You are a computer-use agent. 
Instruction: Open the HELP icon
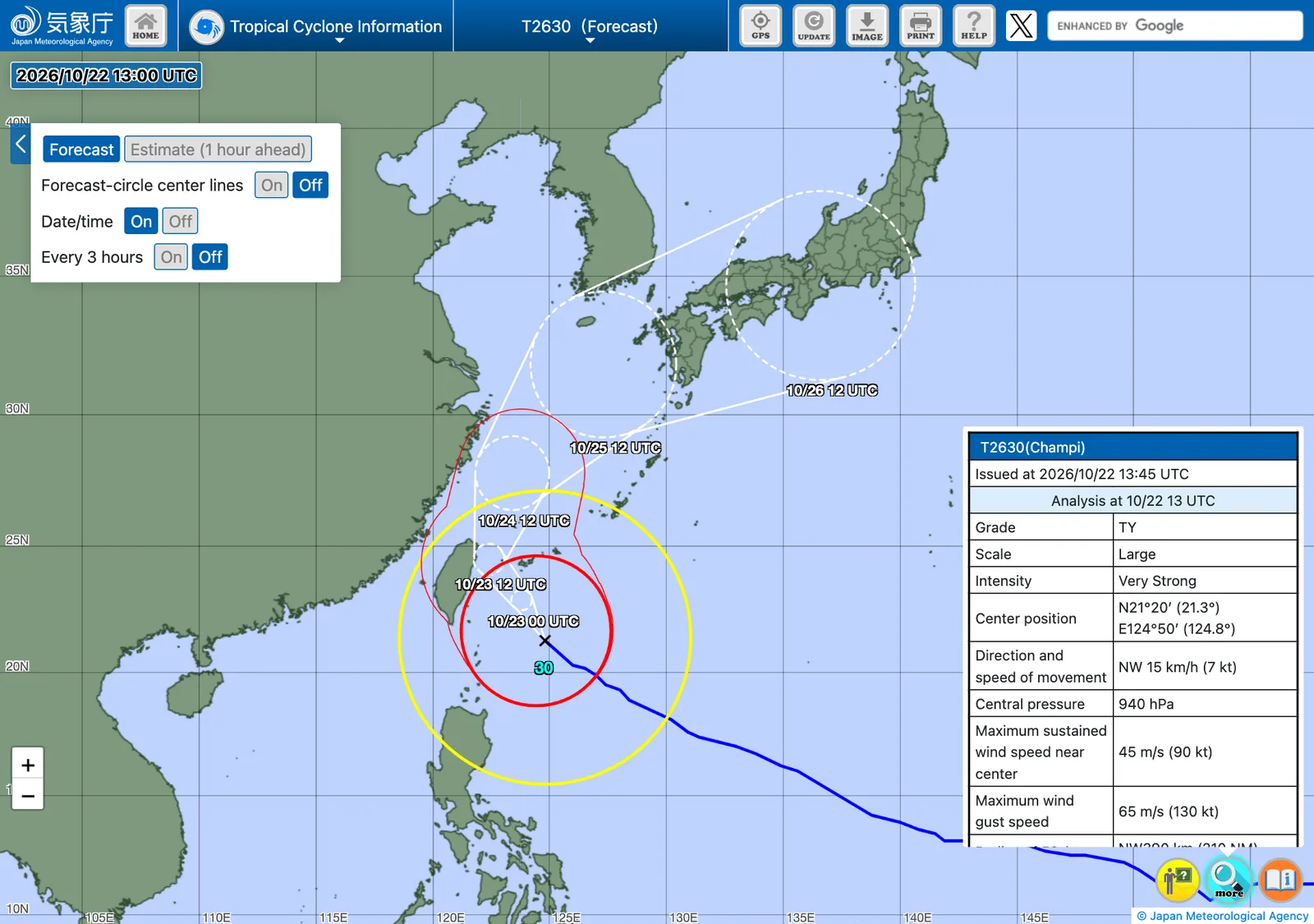click(974, 25)
